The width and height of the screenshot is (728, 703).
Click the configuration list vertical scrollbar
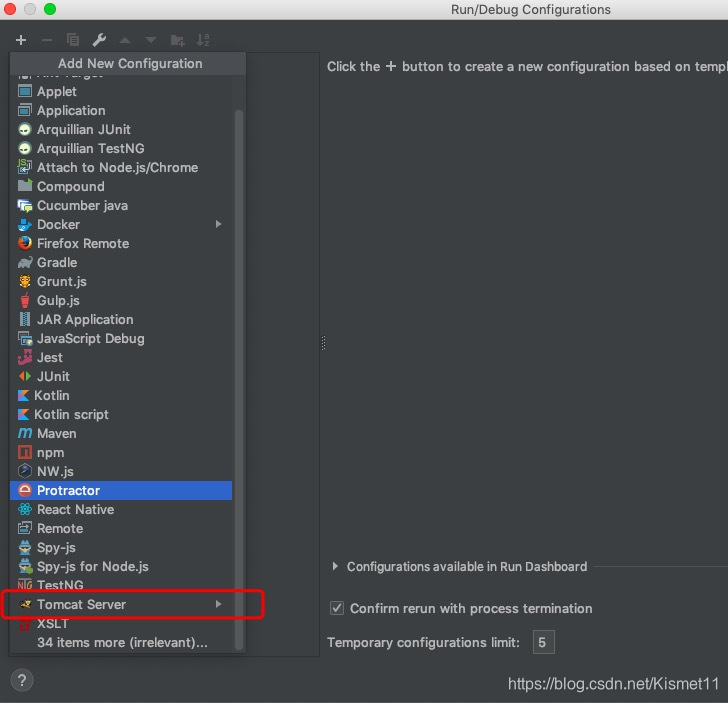239,379
